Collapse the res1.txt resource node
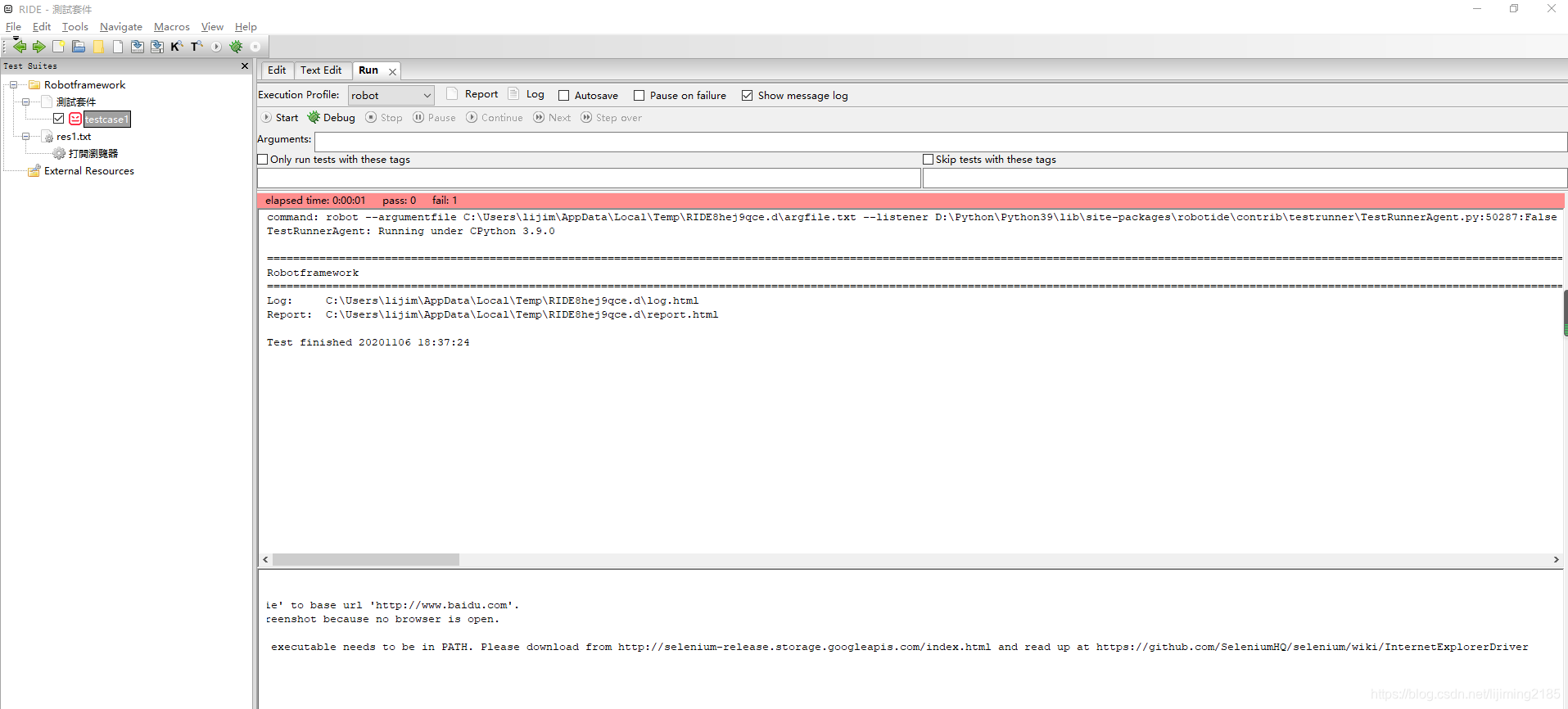 [26, 137]
